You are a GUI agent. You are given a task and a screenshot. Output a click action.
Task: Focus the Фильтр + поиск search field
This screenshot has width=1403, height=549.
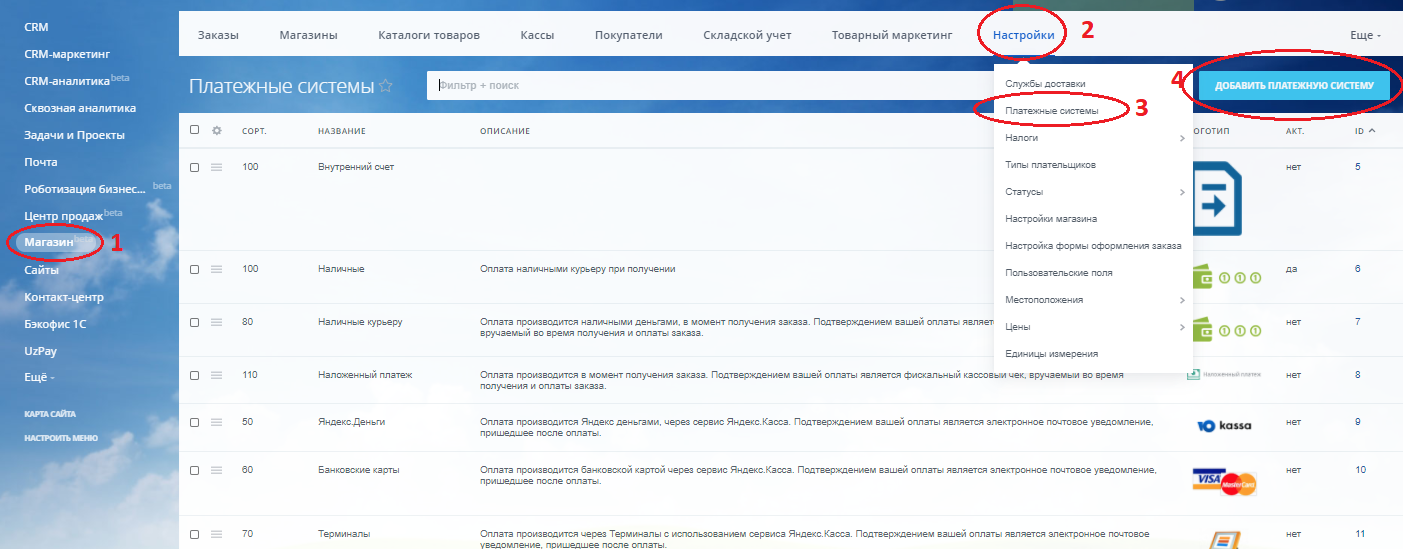700,86
